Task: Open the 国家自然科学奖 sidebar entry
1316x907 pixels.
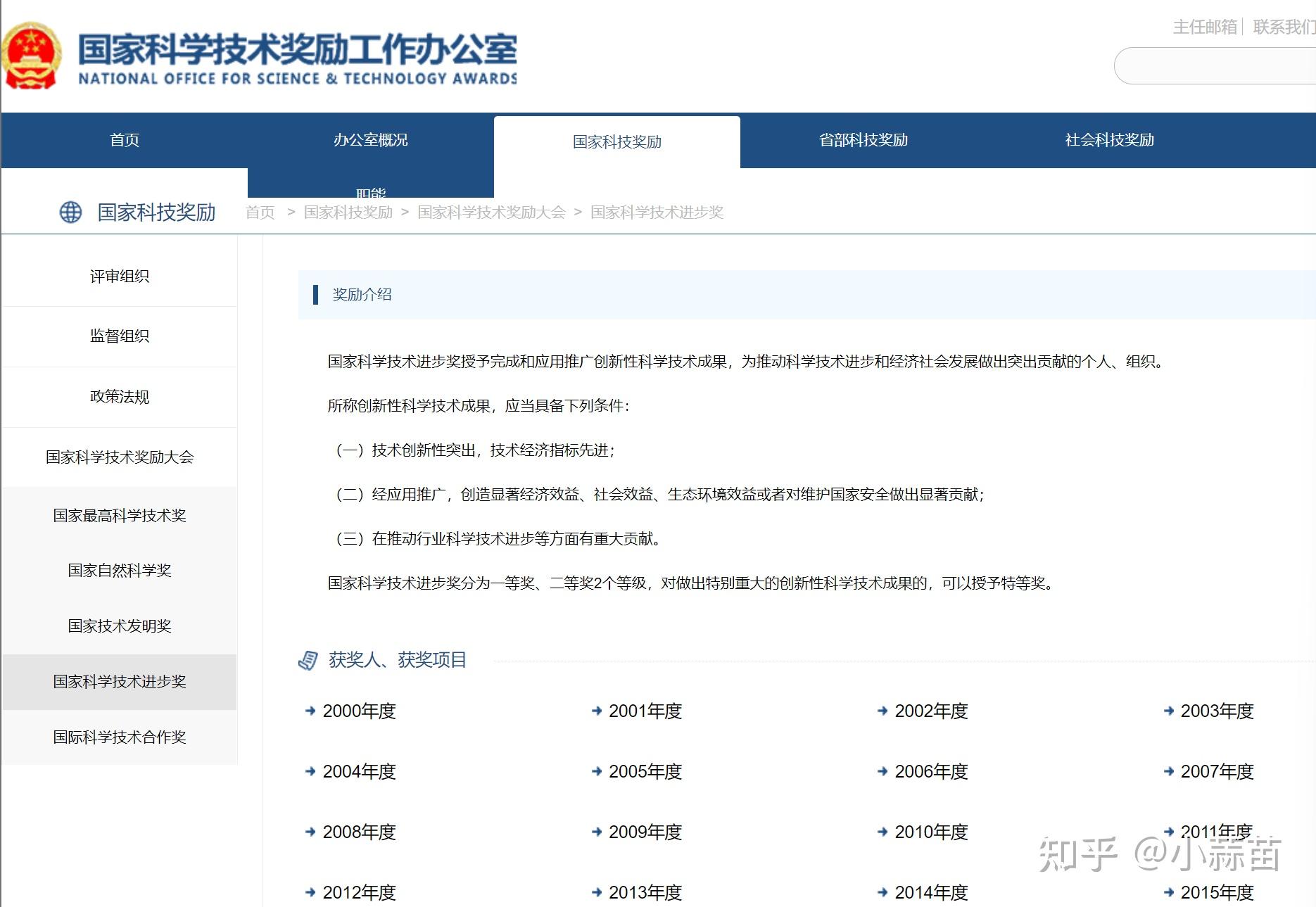Action: [120, 571]
